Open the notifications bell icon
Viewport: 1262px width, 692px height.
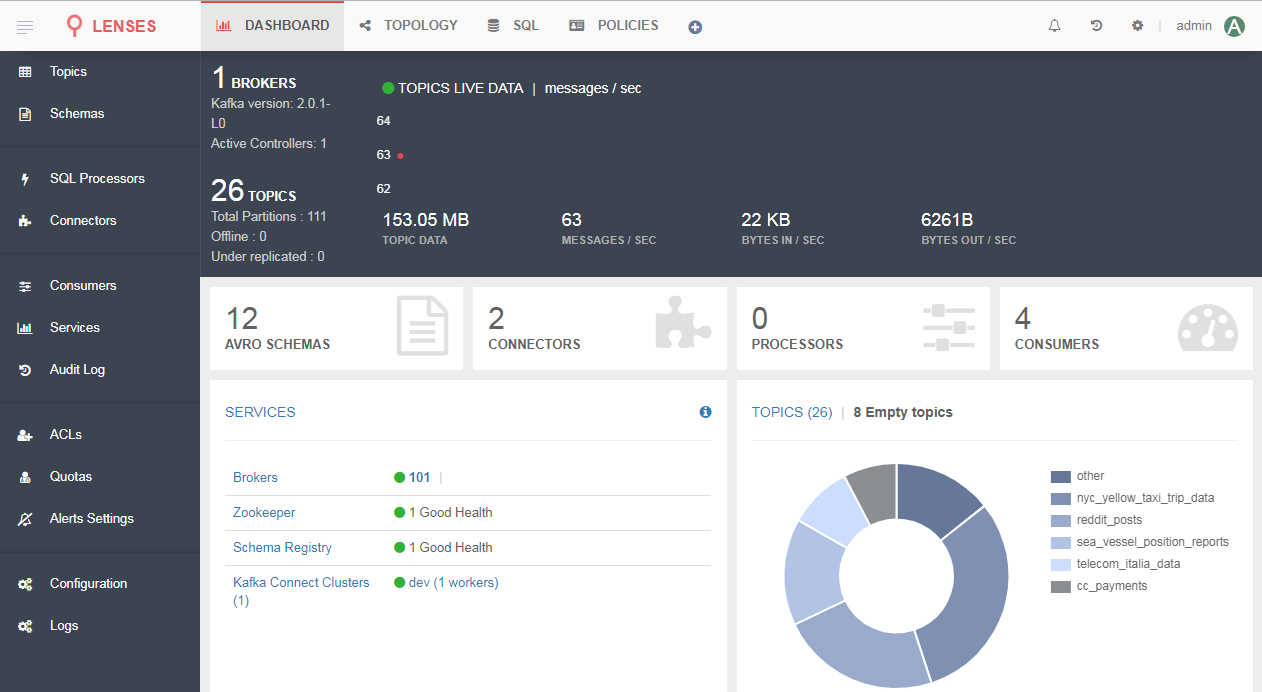click(x=1054, y=26)
